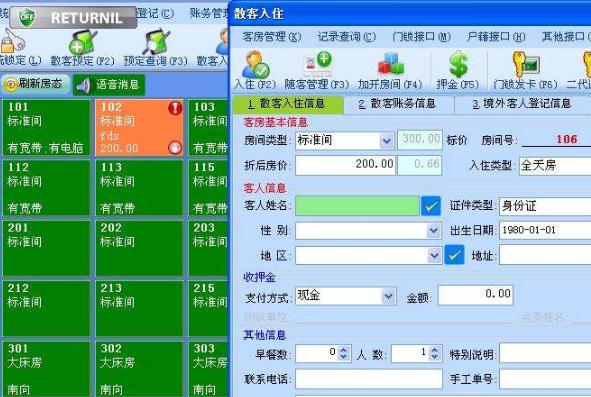Viewport: 591px width, 397px height.
Task: Expand the 地区 dropdown
Action: click(x=434, y=256)
